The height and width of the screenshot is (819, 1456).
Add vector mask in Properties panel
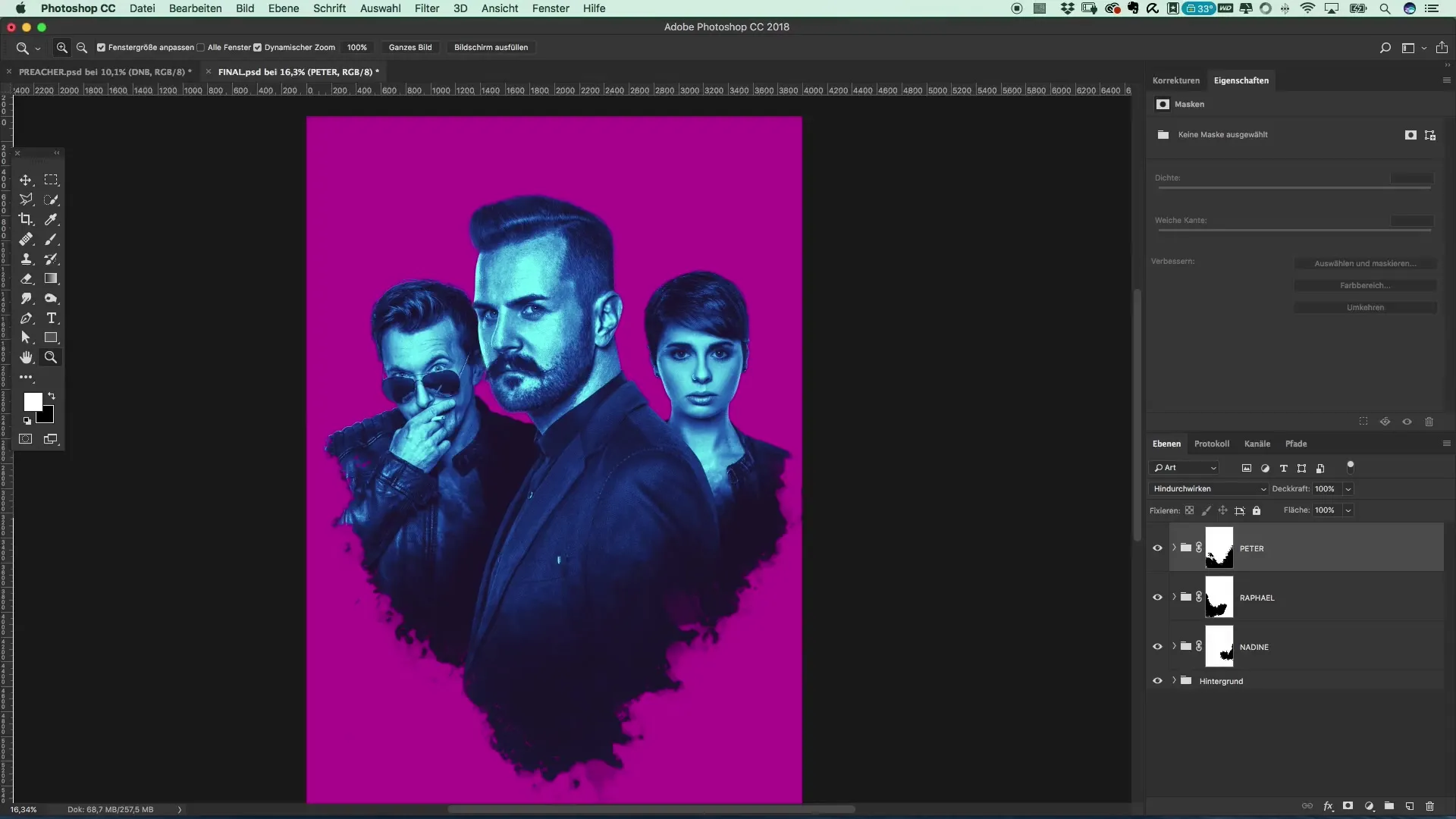(1430, 135)
